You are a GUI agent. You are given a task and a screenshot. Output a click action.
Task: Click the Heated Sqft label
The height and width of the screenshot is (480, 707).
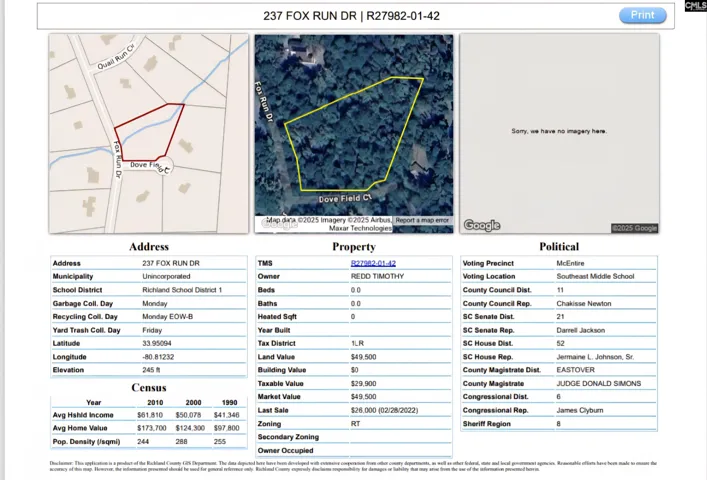coord(277,316)
